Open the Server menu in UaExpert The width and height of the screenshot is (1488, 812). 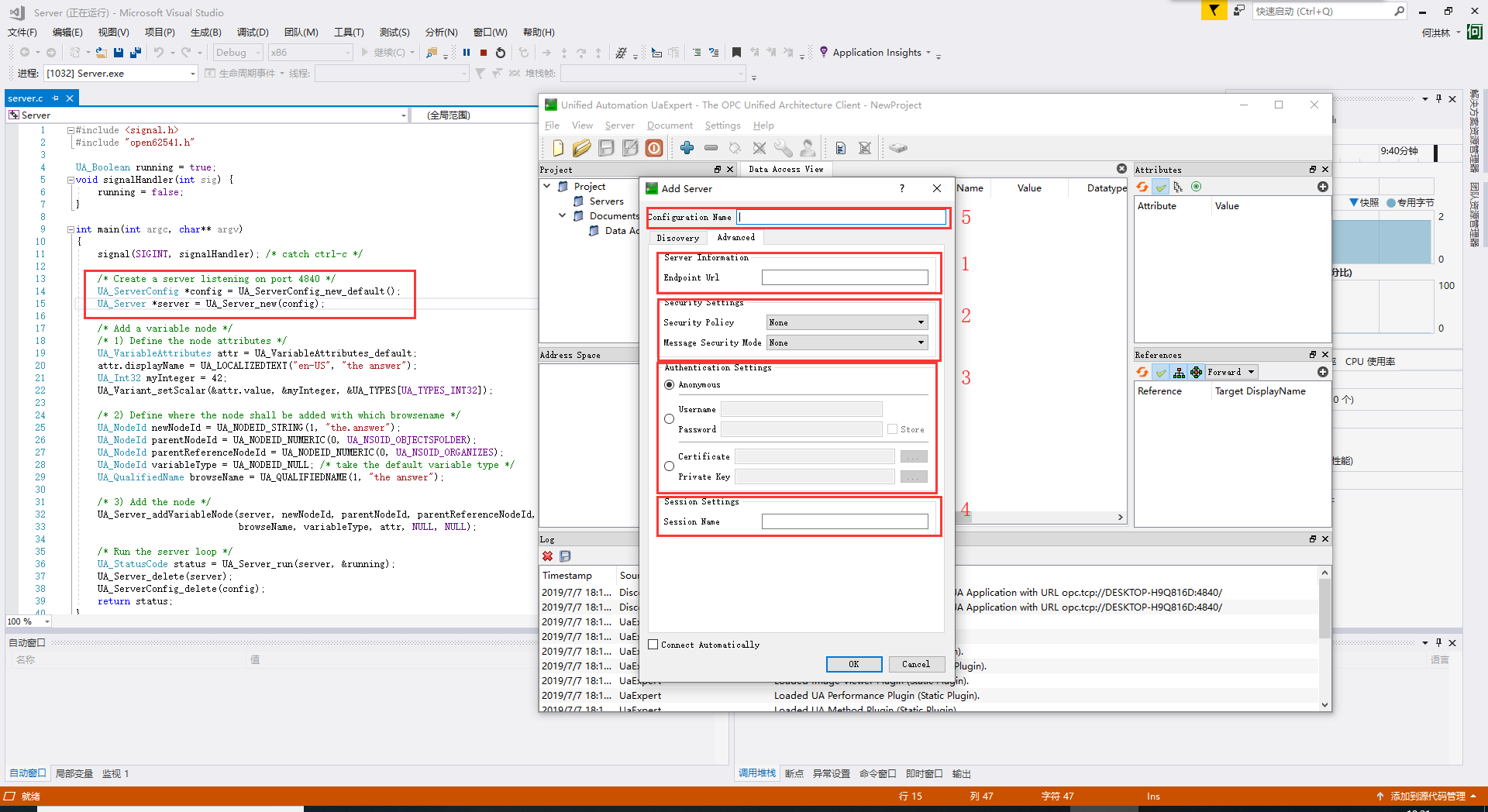(x=619, y=126)
